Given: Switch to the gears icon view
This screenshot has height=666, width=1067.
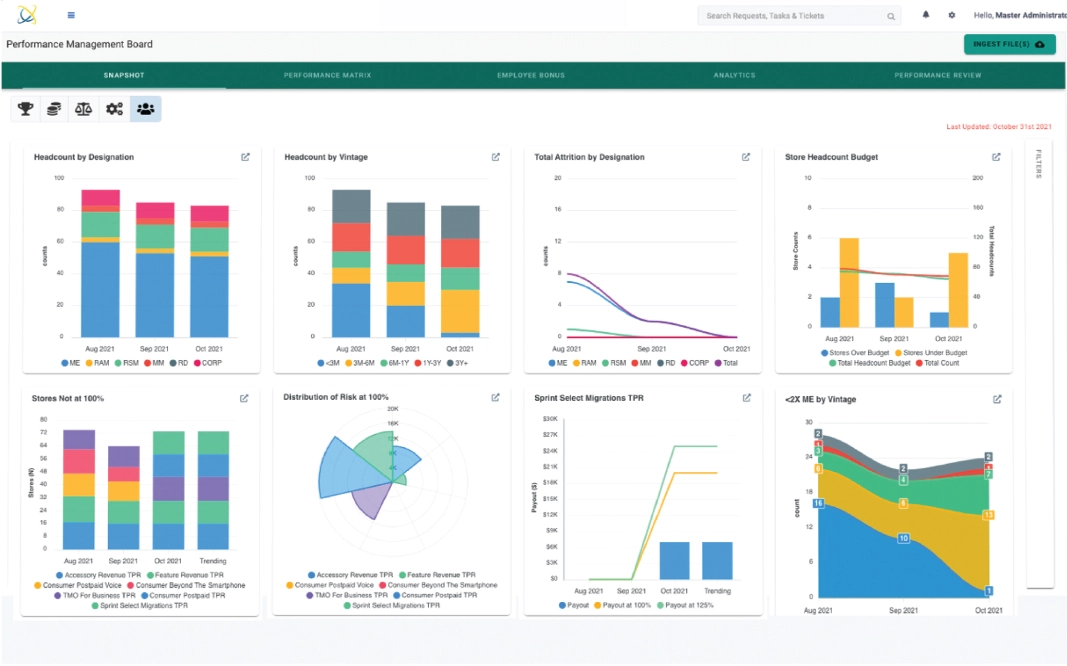Looking at the screenshot, I should tap(114, 109).
